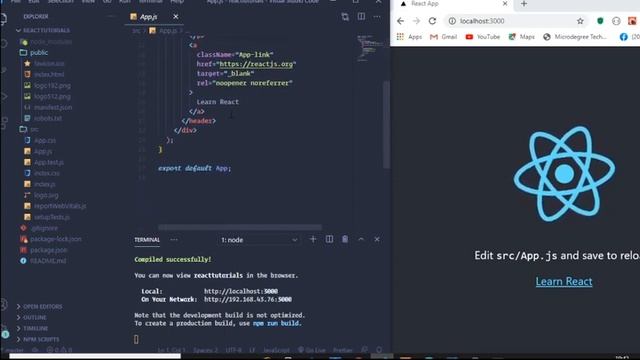Open editor compare changes icon
The height and width of the screenshot is (360, 640).
pos(345,17)
